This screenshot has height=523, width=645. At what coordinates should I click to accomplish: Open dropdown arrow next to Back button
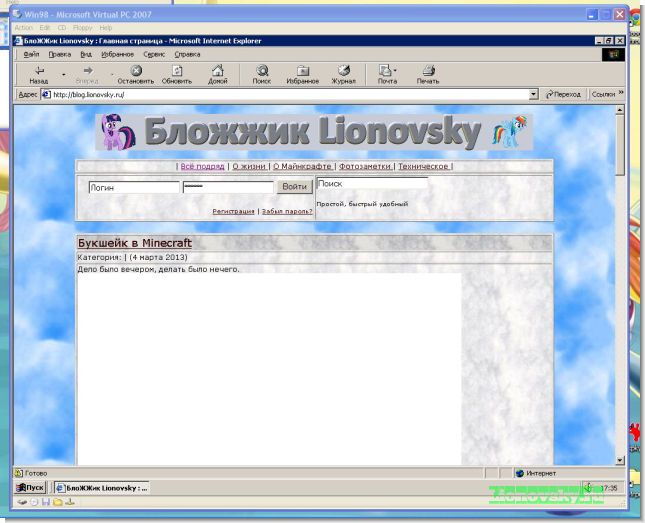pyautogui.click(x=63, y=74)
